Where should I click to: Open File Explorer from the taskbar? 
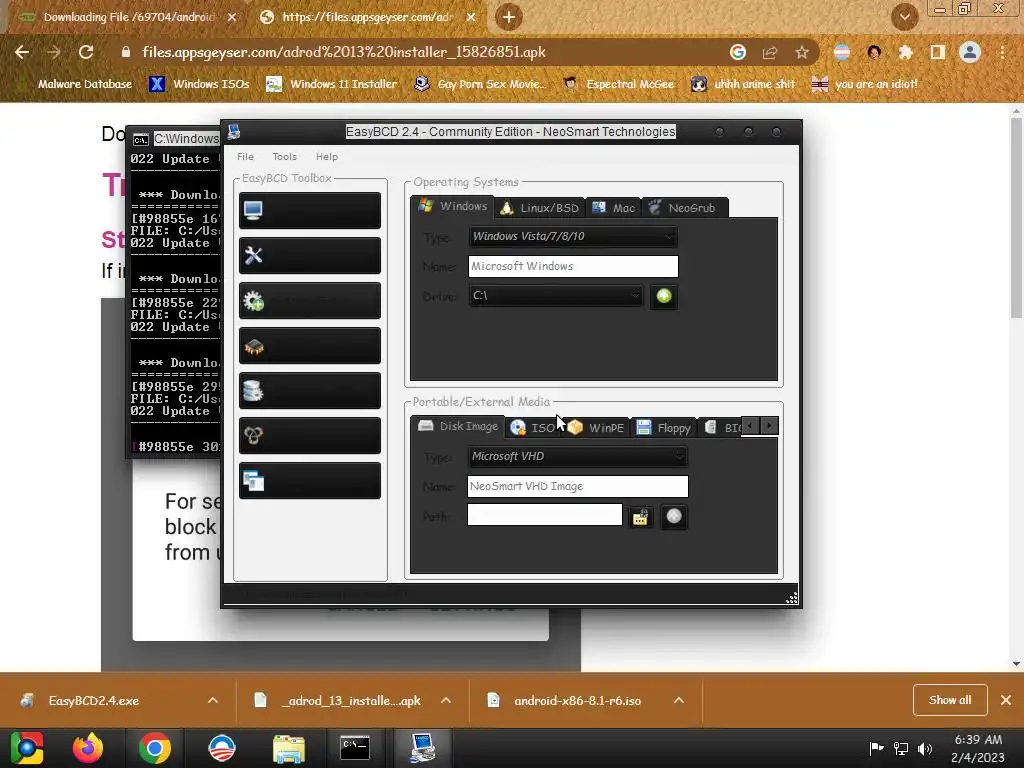tap(289, 748)
